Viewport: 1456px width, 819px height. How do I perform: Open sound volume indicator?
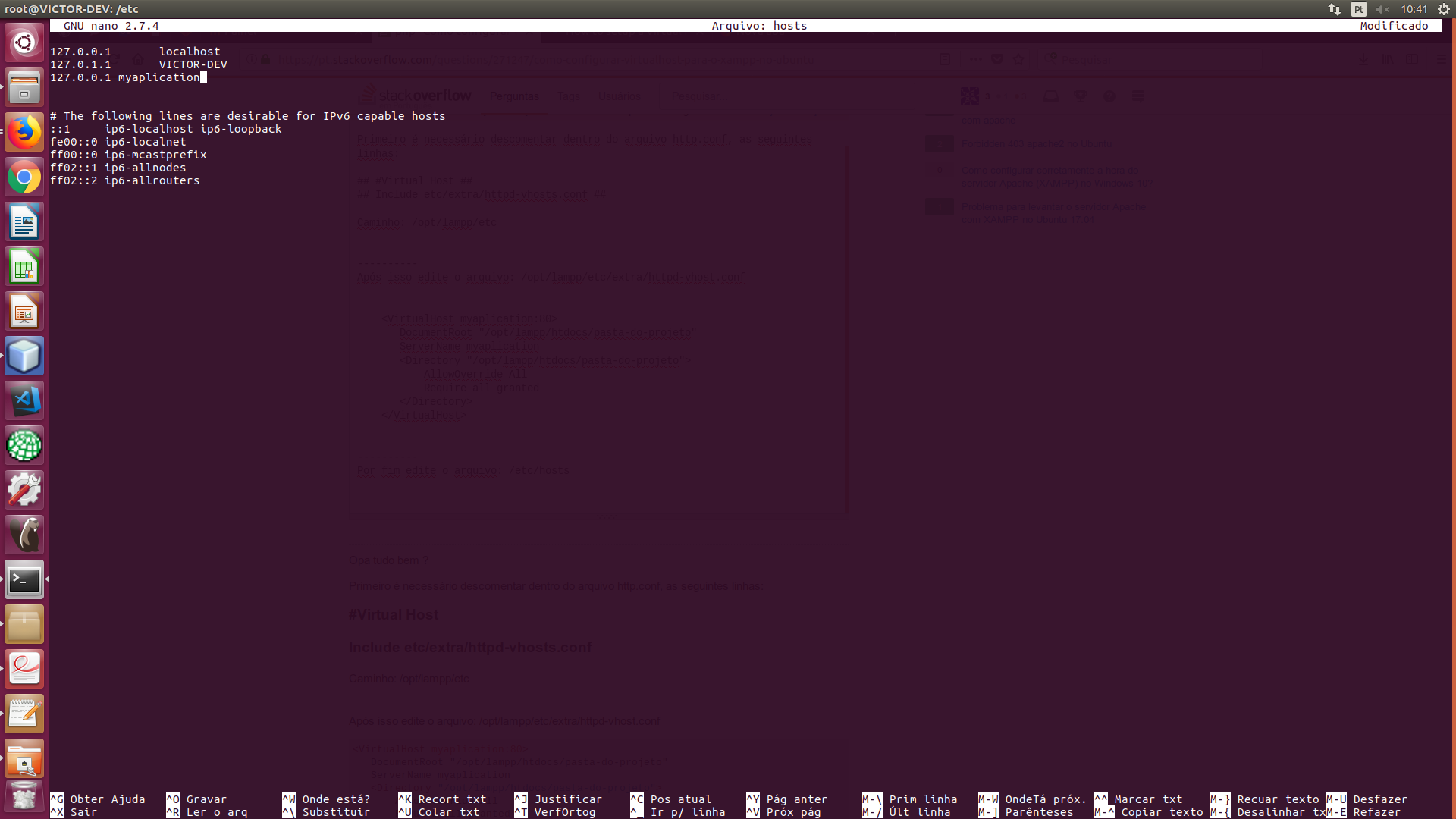pyautogui.click(x=1382, y=9)
